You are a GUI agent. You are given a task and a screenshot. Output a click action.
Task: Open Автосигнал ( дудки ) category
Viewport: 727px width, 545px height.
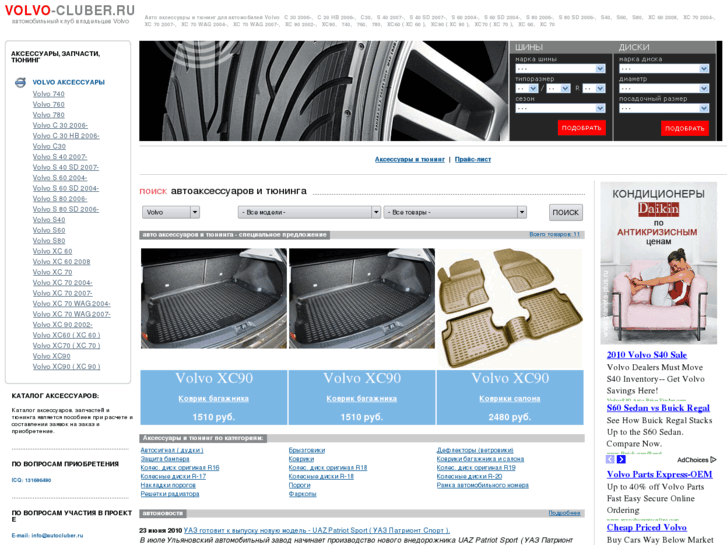coord(172,450)
